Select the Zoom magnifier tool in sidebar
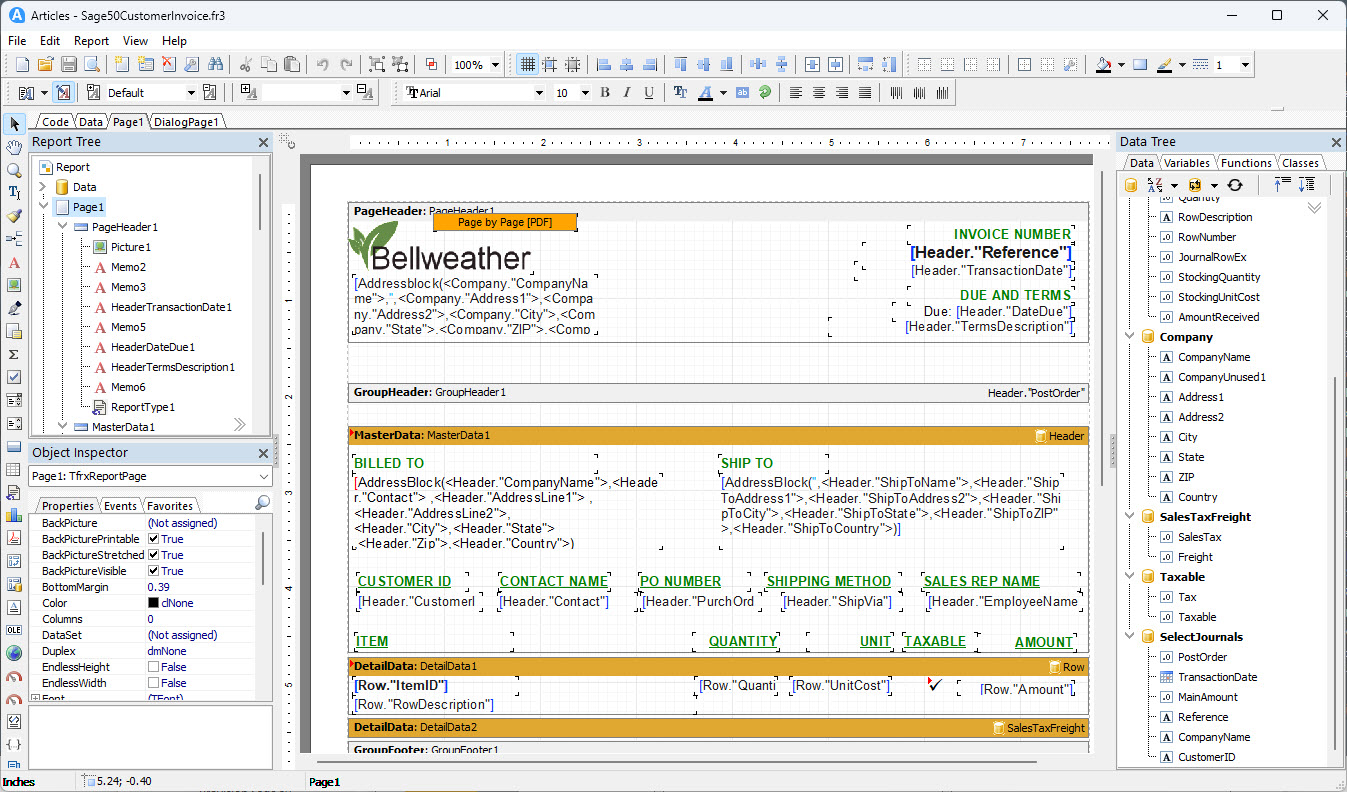Screen dimensions: 1347x792 pyautogui.click(x=14, y=170)
